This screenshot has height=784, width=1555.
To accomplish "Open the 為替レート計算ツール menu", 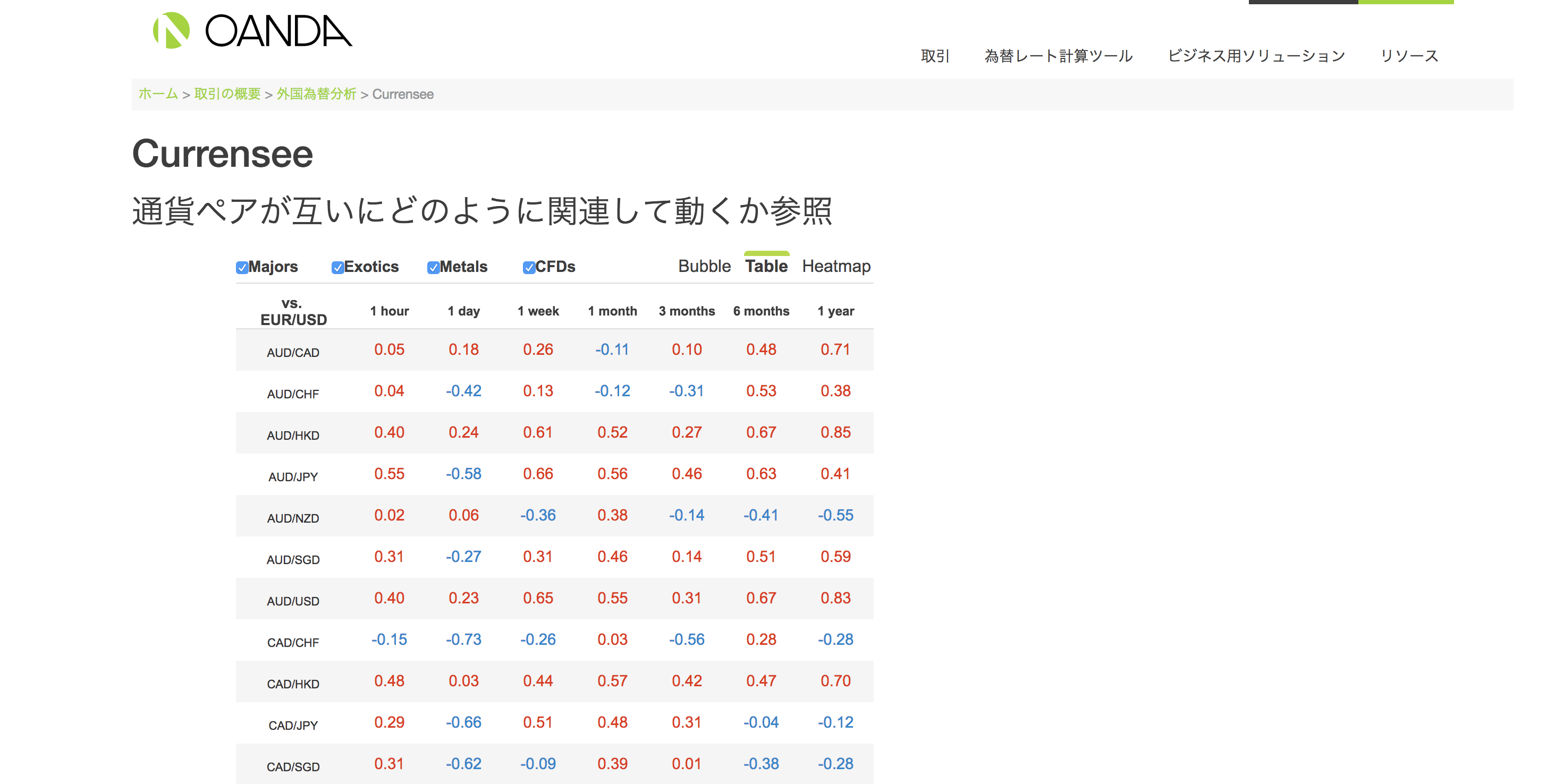I will (x=1058, y=56).
